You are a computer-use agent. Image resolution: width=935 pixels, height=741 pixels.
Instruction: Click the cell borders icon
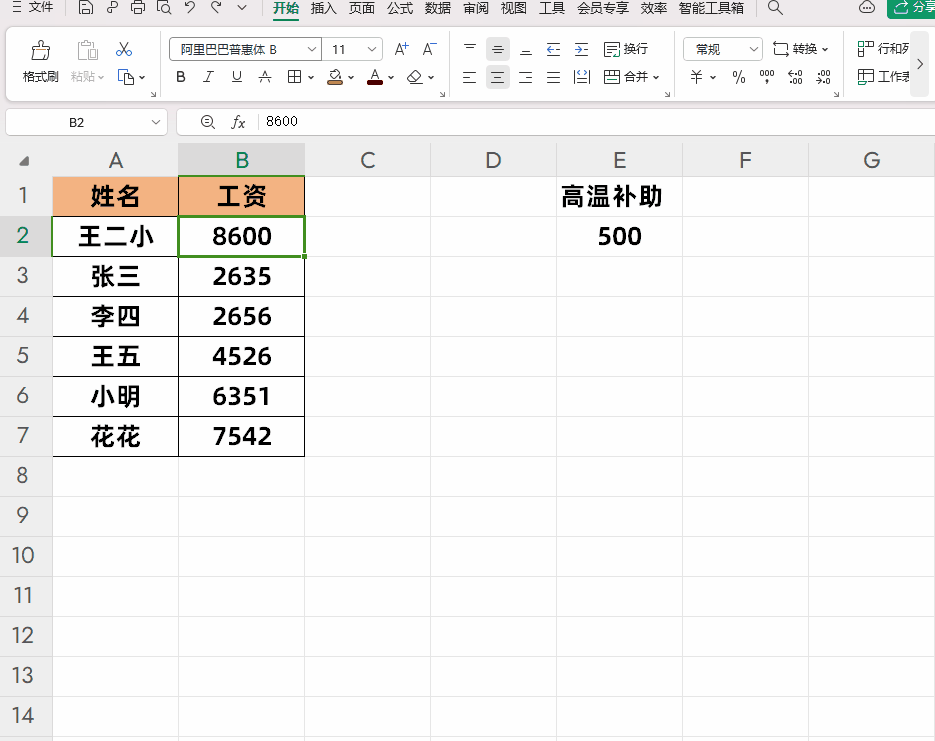pos(294,77)
